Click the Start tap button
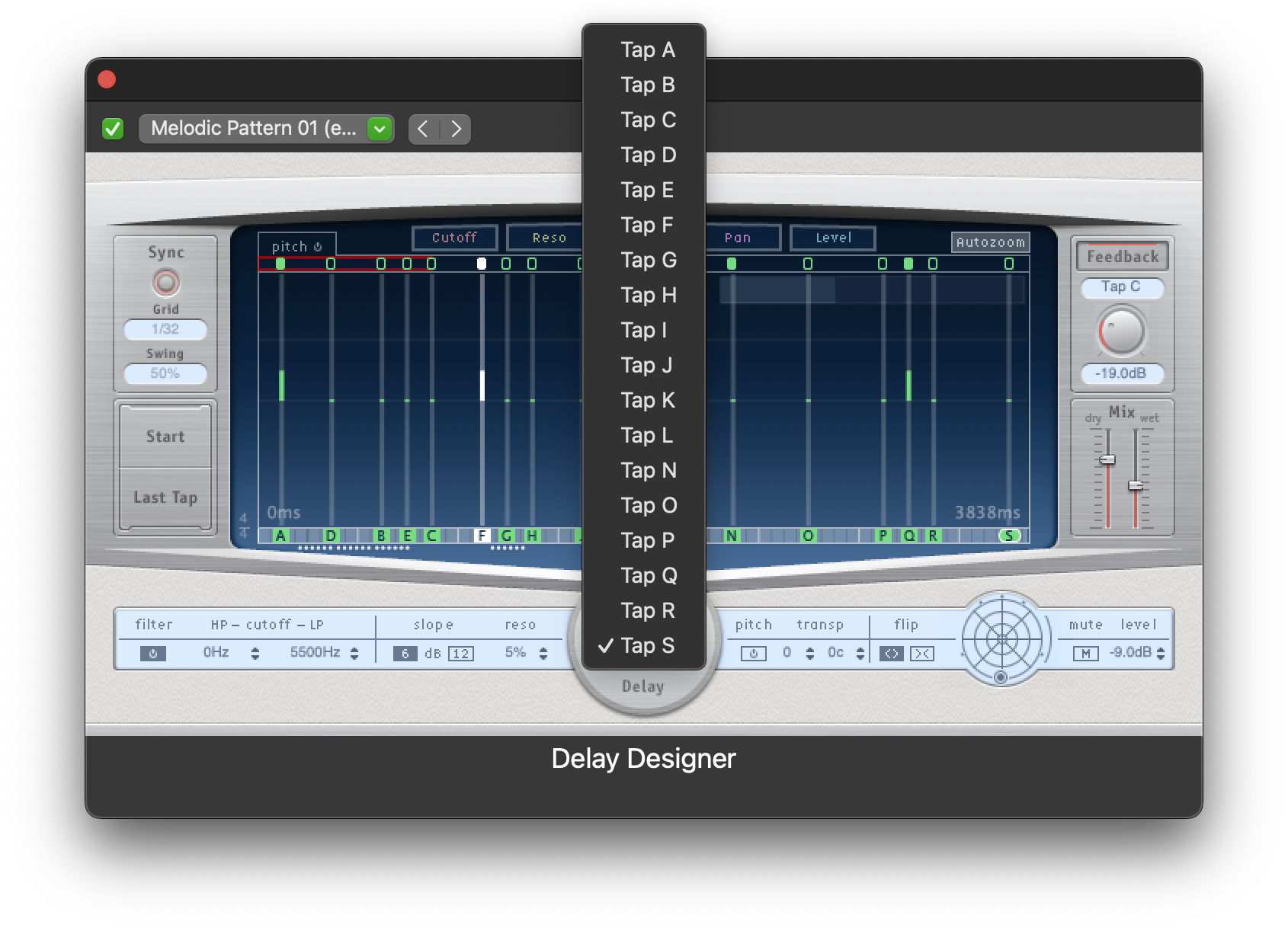This screenshot has height=931, width=1288. pyautogui.click(x=165, y=437)
